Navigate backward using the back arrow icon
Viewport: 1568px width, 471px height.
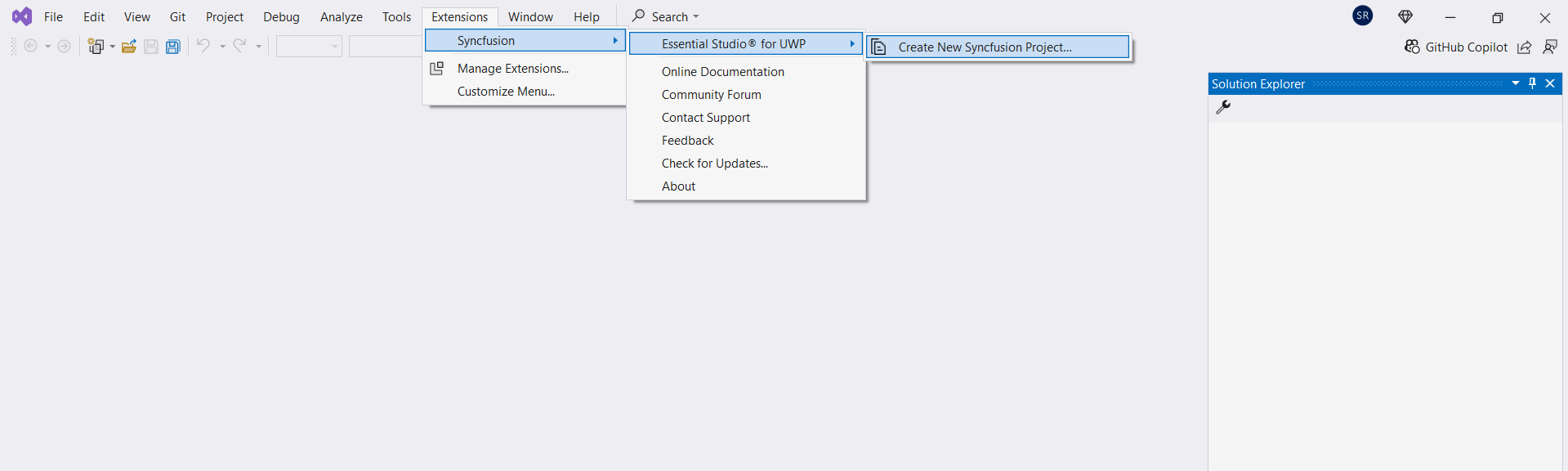[31, 47]
